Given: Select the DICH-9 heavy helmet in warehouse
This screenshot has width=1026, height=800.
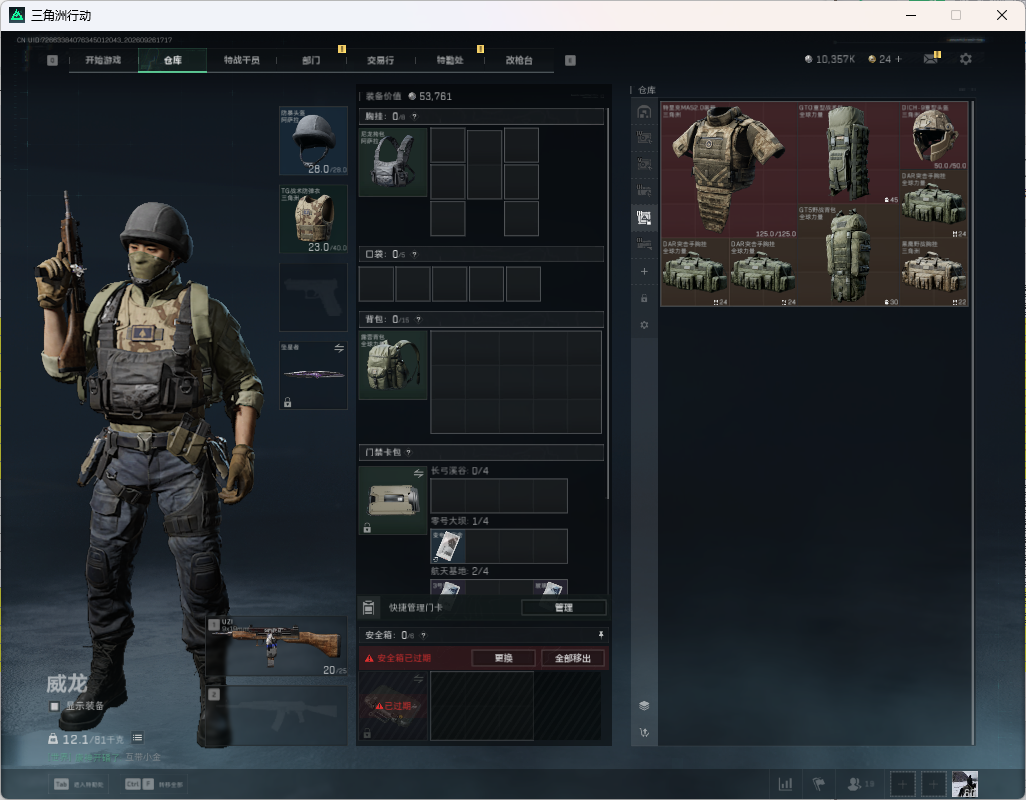Looking at the screenshot, I should pos(934,135).
